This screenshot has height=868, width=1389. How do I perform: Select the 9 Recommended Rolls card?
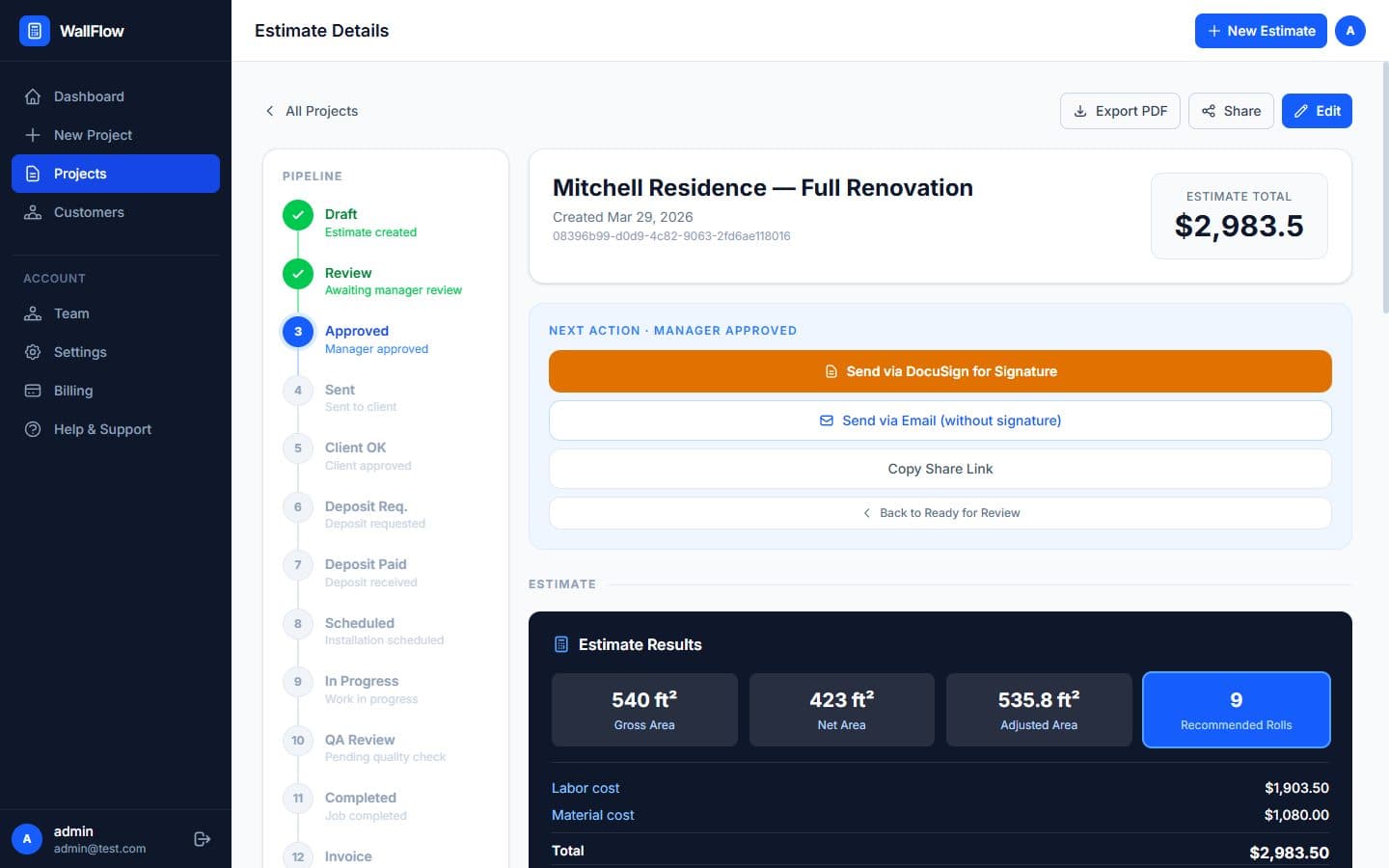point(1237,710)
